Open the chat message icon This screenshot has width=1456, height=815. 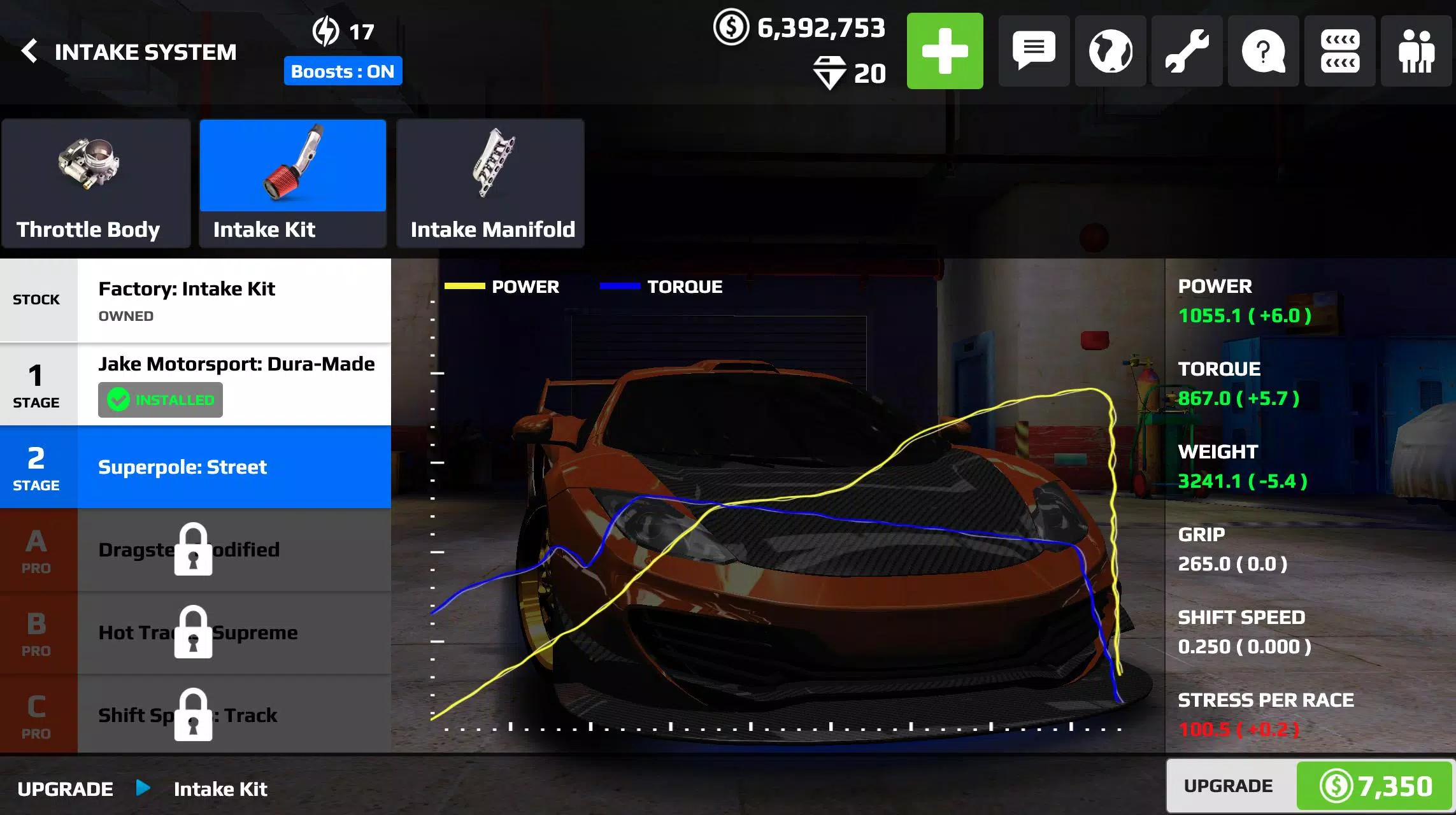point(1032,51)
